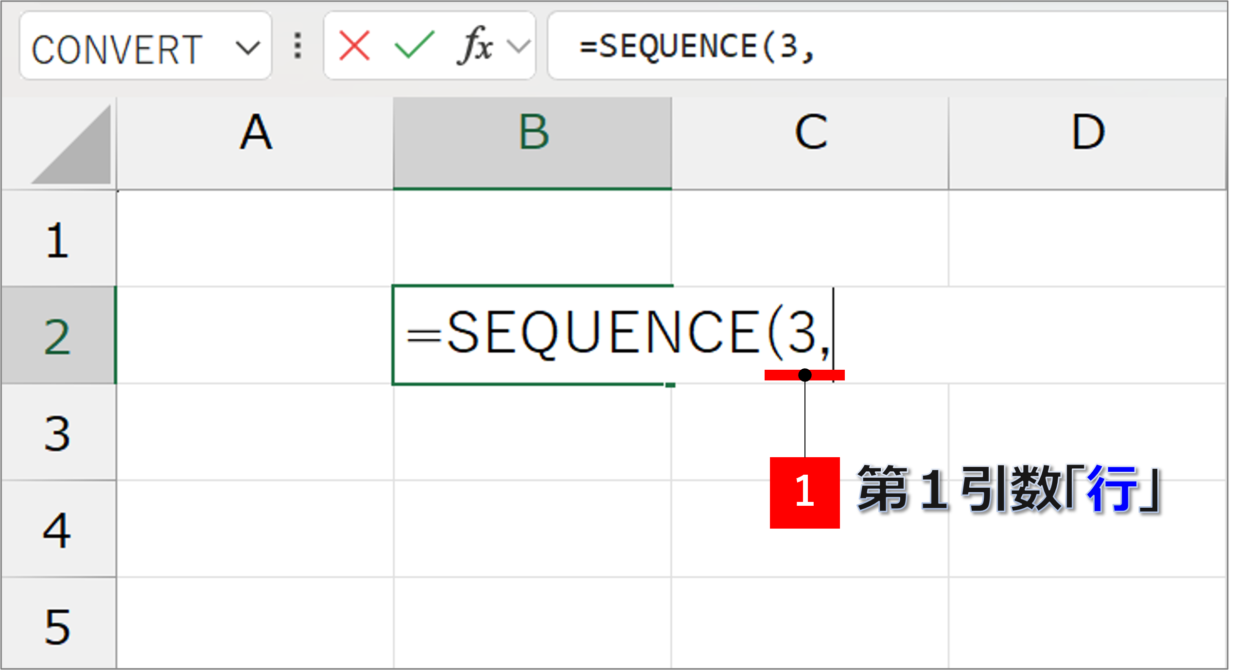Open the Insert Function fx dialog
Image resolution: width=1240 pixels, height=670 pixels.
[x=475, y=46]
